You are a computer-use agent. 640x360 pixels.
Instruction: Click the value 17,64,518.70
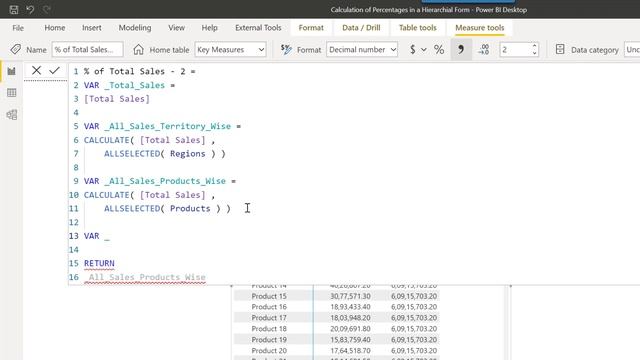350,351
